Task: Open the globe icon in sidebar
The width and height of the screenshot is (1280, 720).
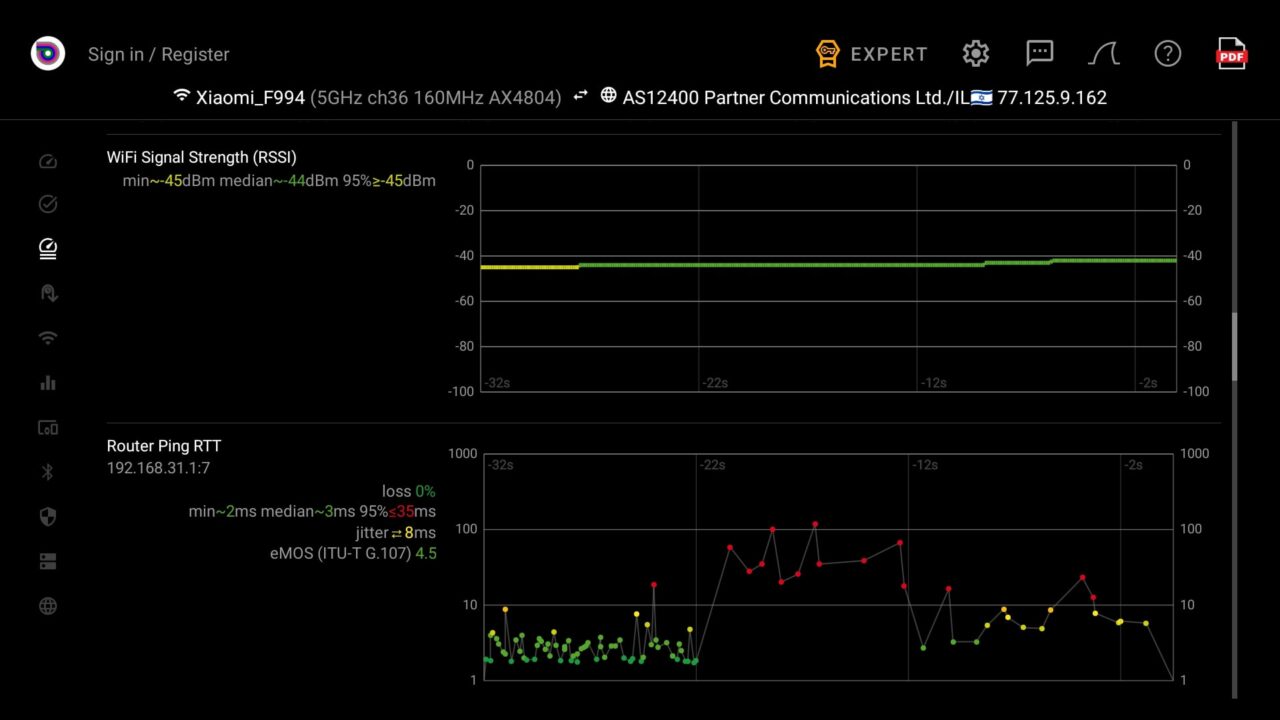Action: click(48, 606)
